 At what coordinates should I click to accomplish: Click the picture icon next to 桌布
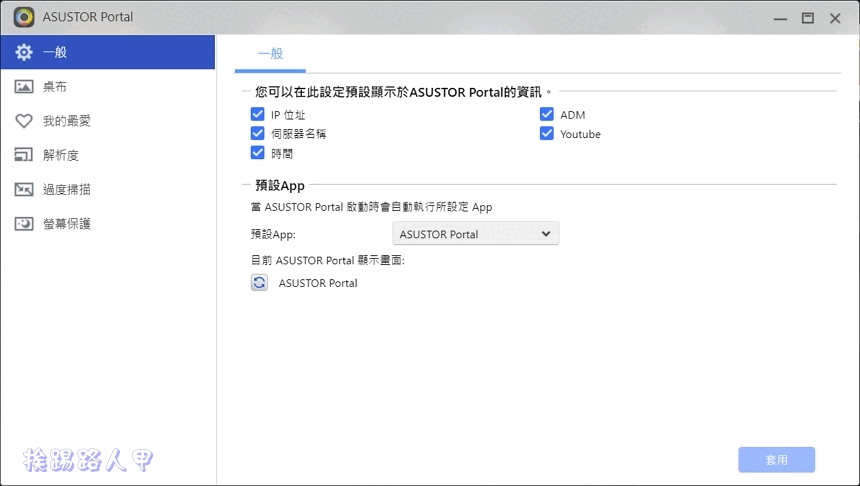[x=24, y=87]
